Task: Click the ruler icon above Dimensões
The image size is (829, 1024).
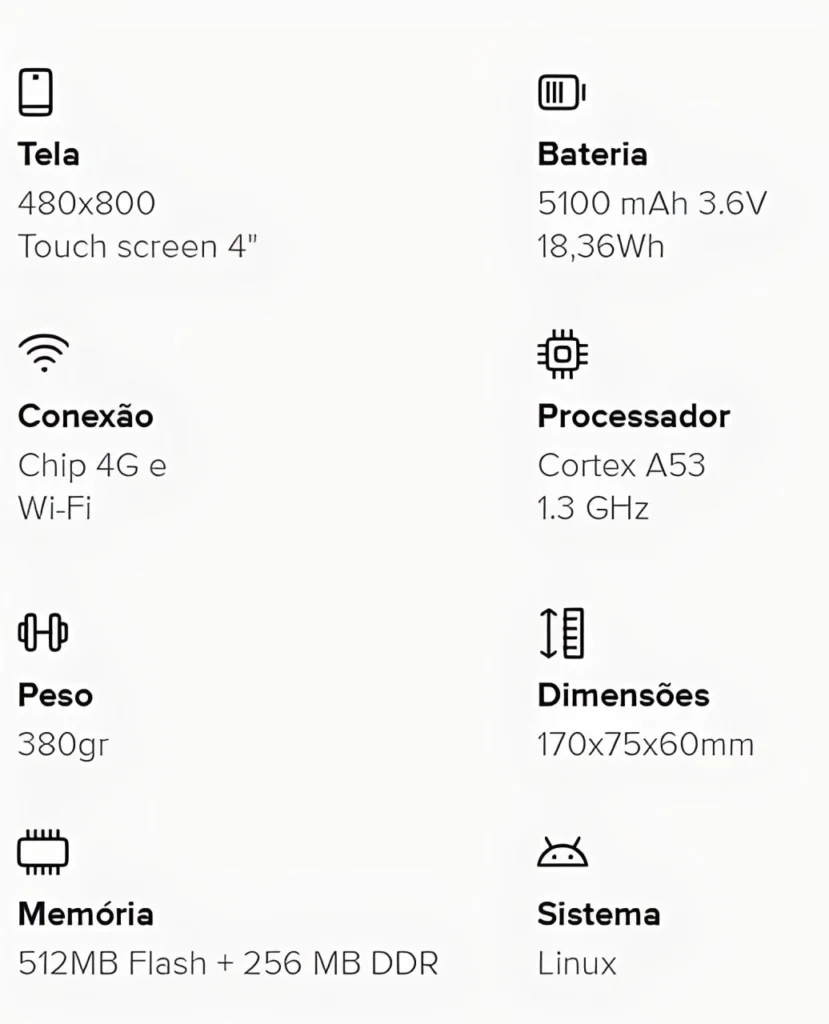Action: pos(562,633)
